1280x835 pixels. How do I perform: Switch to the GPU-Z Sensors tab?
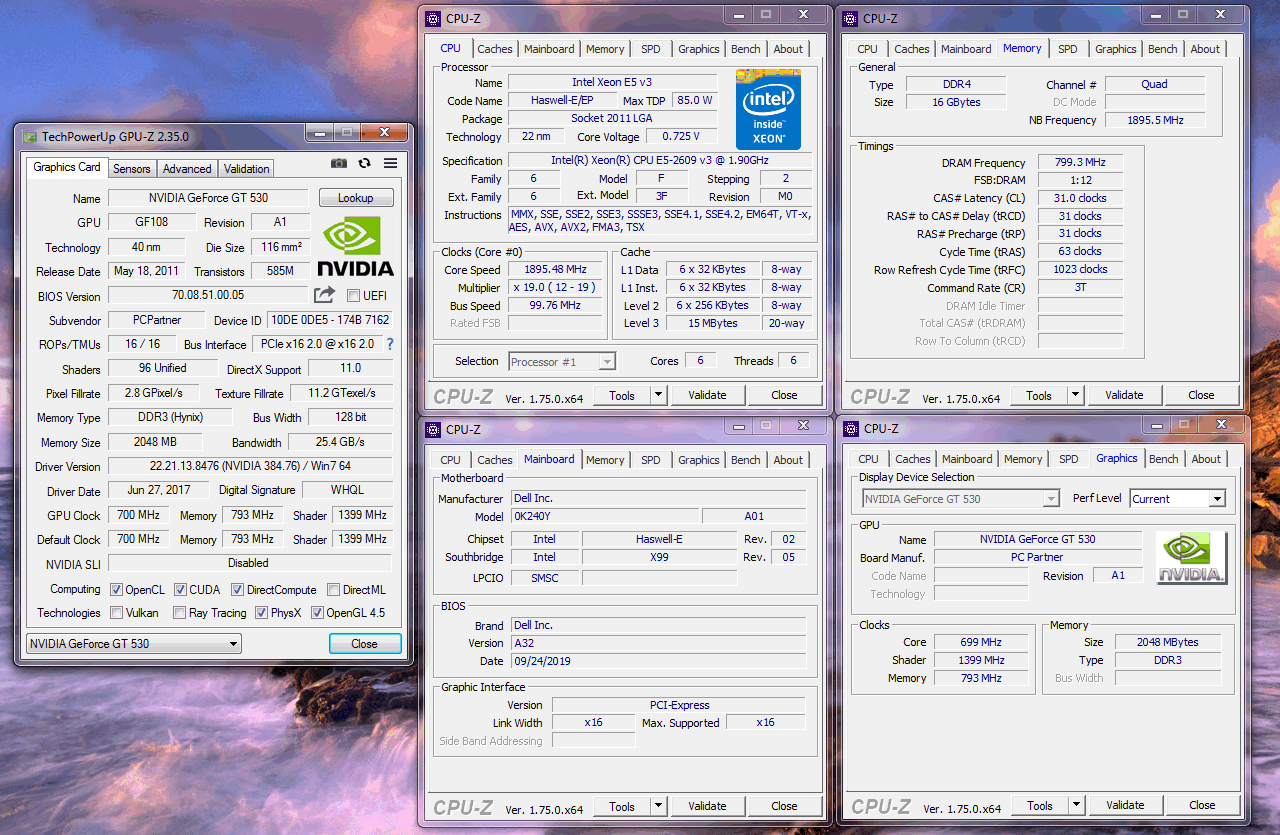132,169
